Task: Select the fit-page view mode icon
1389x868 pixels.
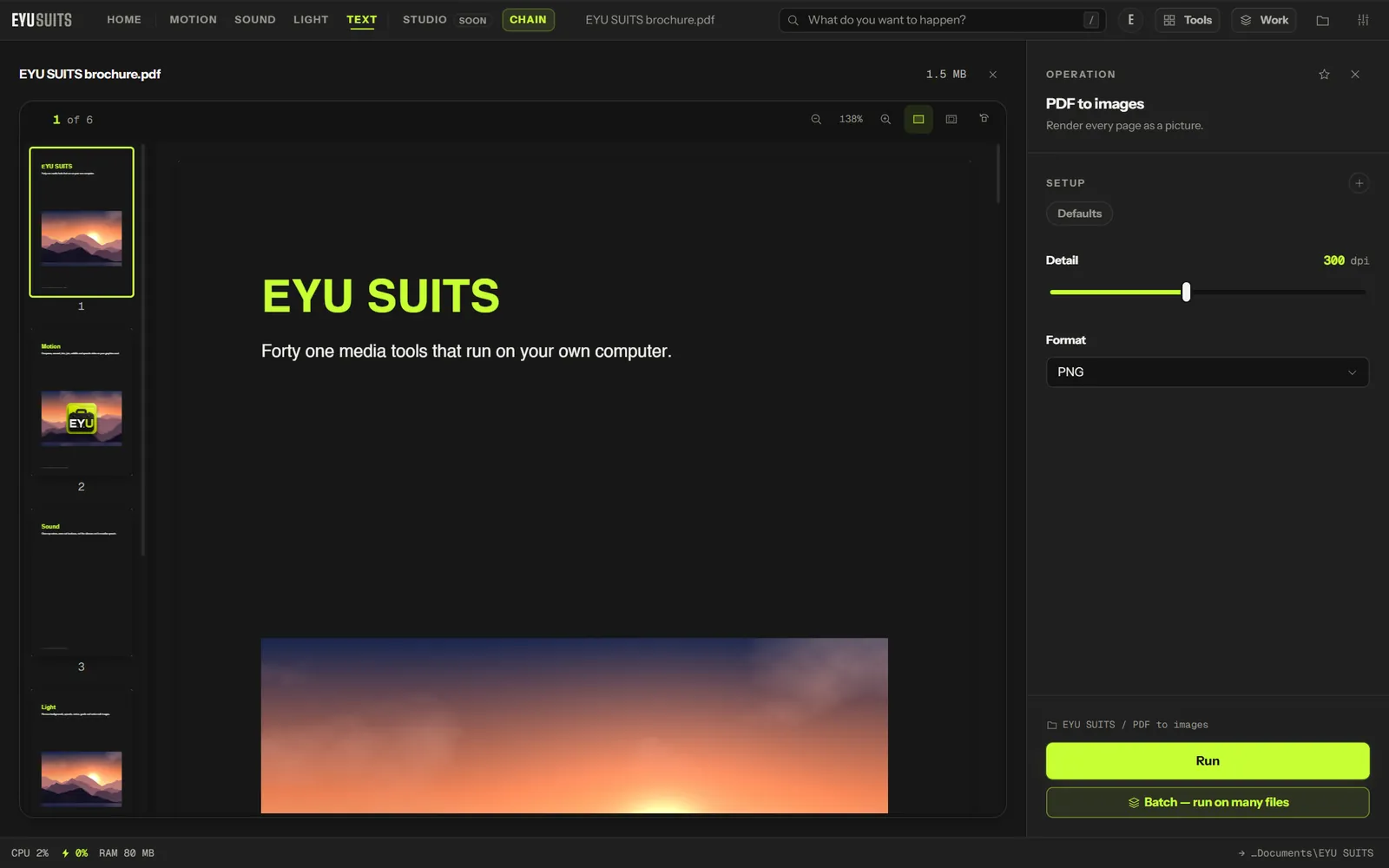Action: tap(918, 119)
